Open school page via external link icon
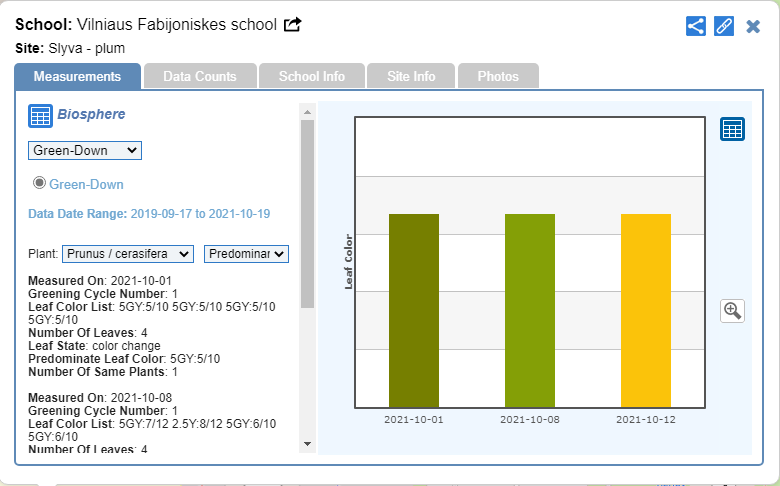The width and height of the screenshot is (780, 486). (x=293, y=25)
